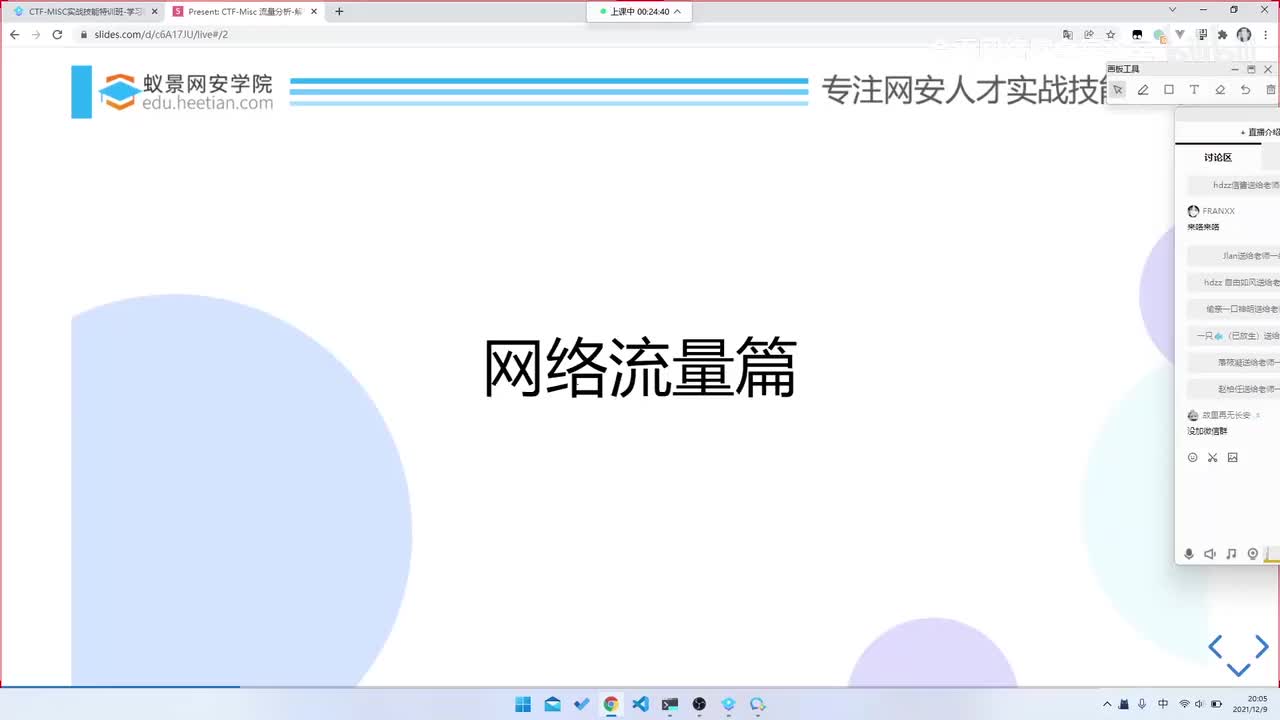Open Mail app from taskbar
This screenshot has height=720, width=1280.
tap(552, 704)
